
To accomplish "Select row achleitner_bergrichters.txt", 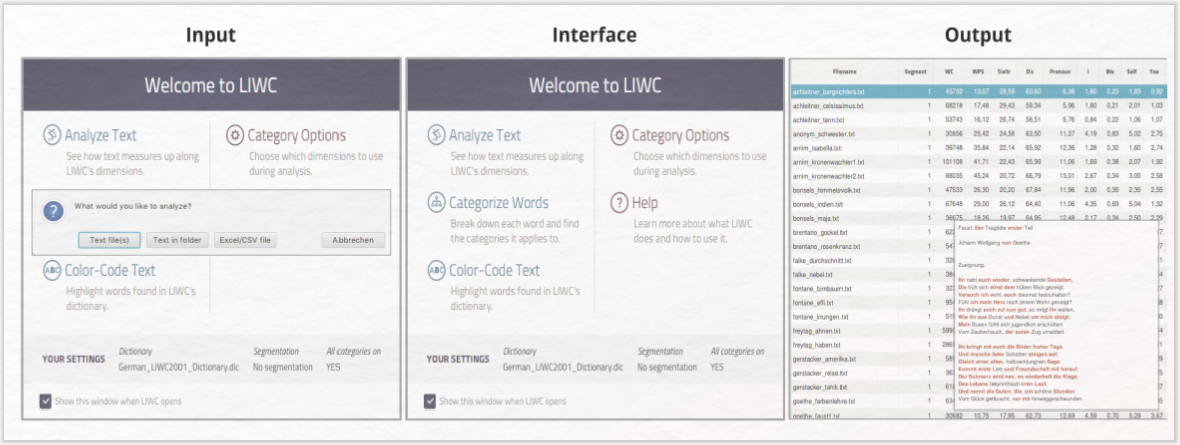I will (x=978, y=91).
